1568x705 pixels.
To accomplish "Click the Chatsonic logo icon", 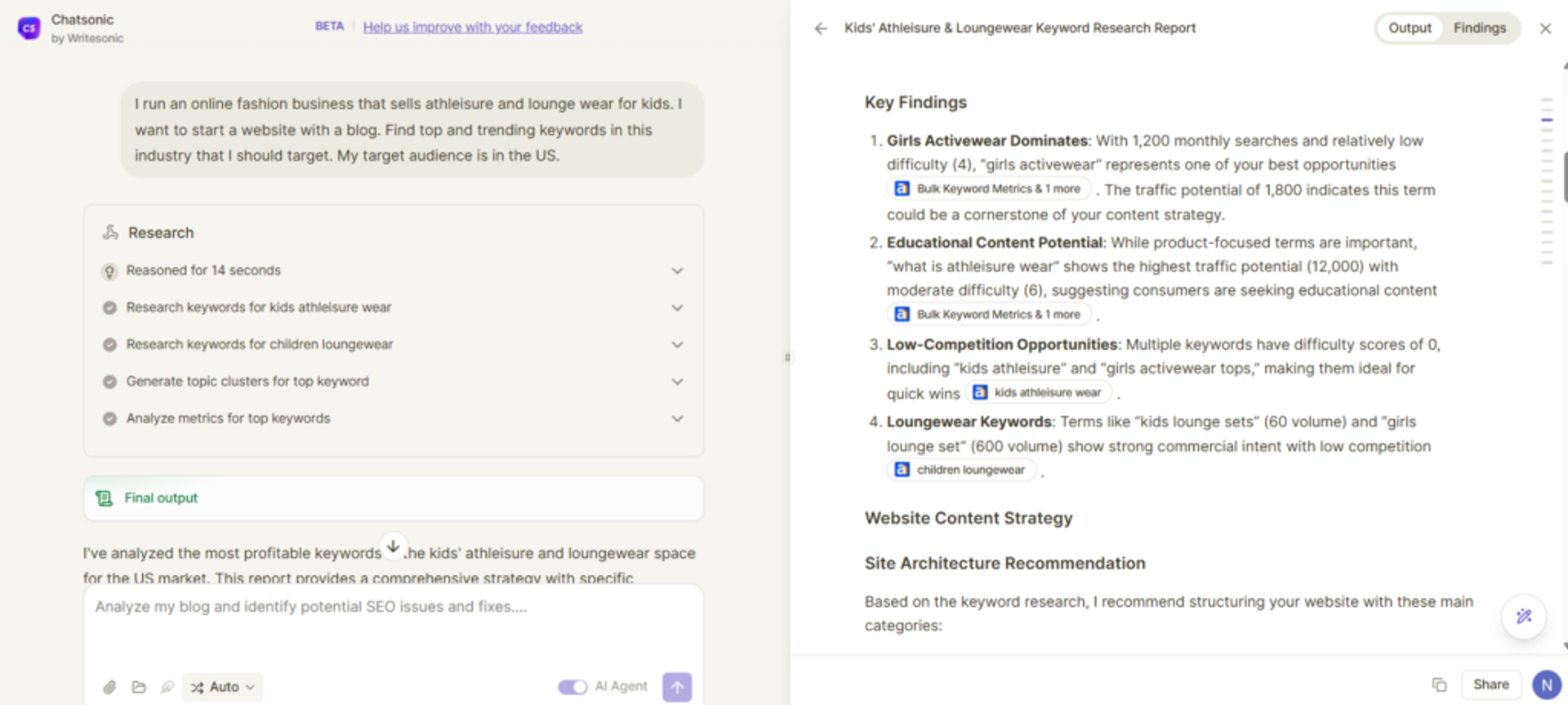I will coord(29,28).
